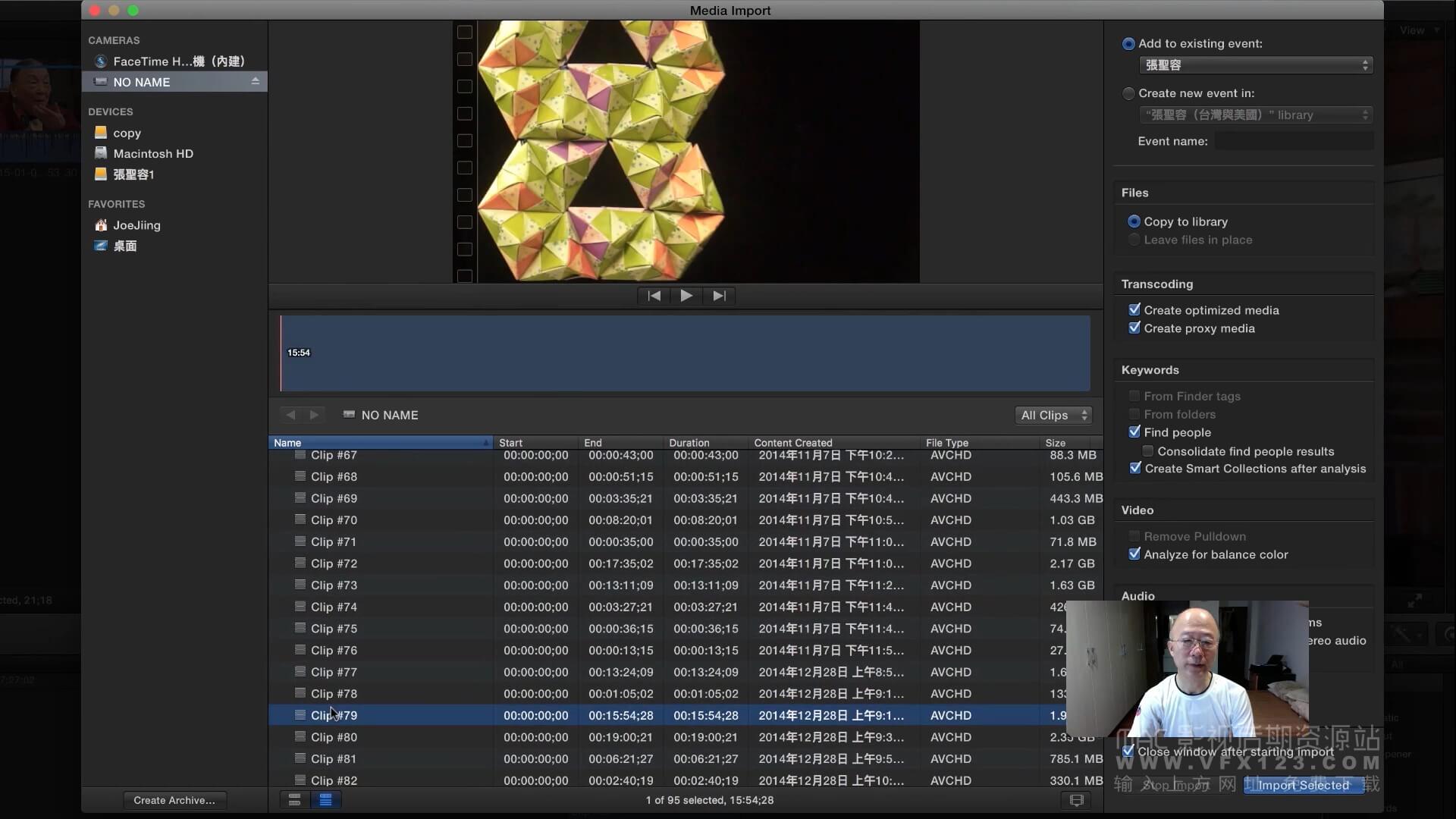Image resolution: width=1456 pixels, height=819 pixels.
Task: Toggle Create proxy media
Action: (1134, 328)
